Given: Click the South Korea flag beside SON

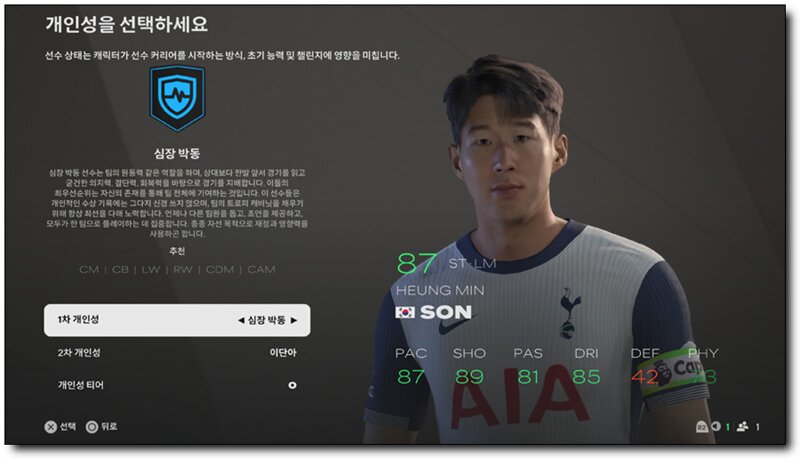Looking at the screenshot, I should point(405,312).
